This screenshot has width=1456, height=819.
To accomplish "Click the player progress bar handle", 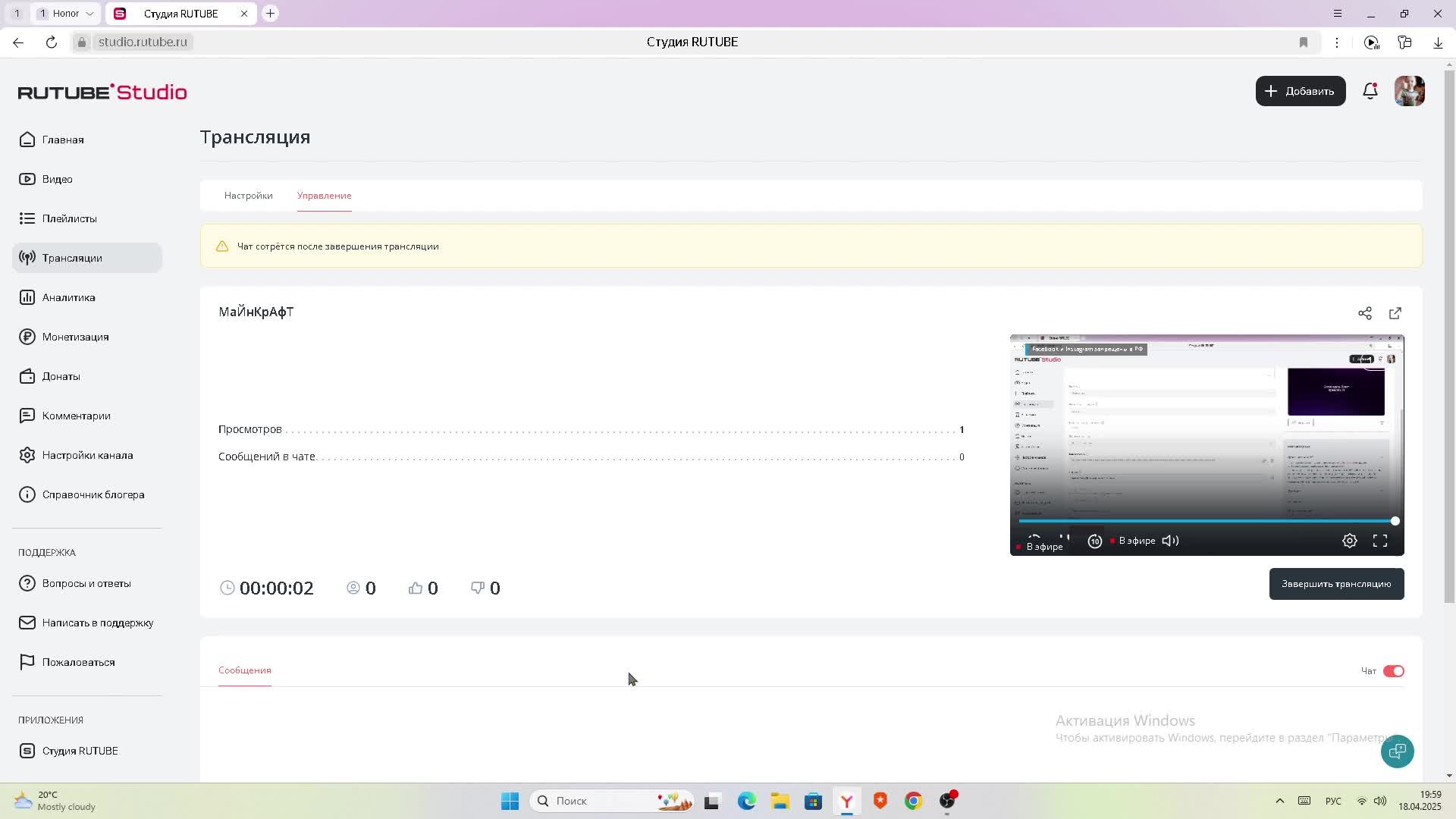I will [1395, 521].
